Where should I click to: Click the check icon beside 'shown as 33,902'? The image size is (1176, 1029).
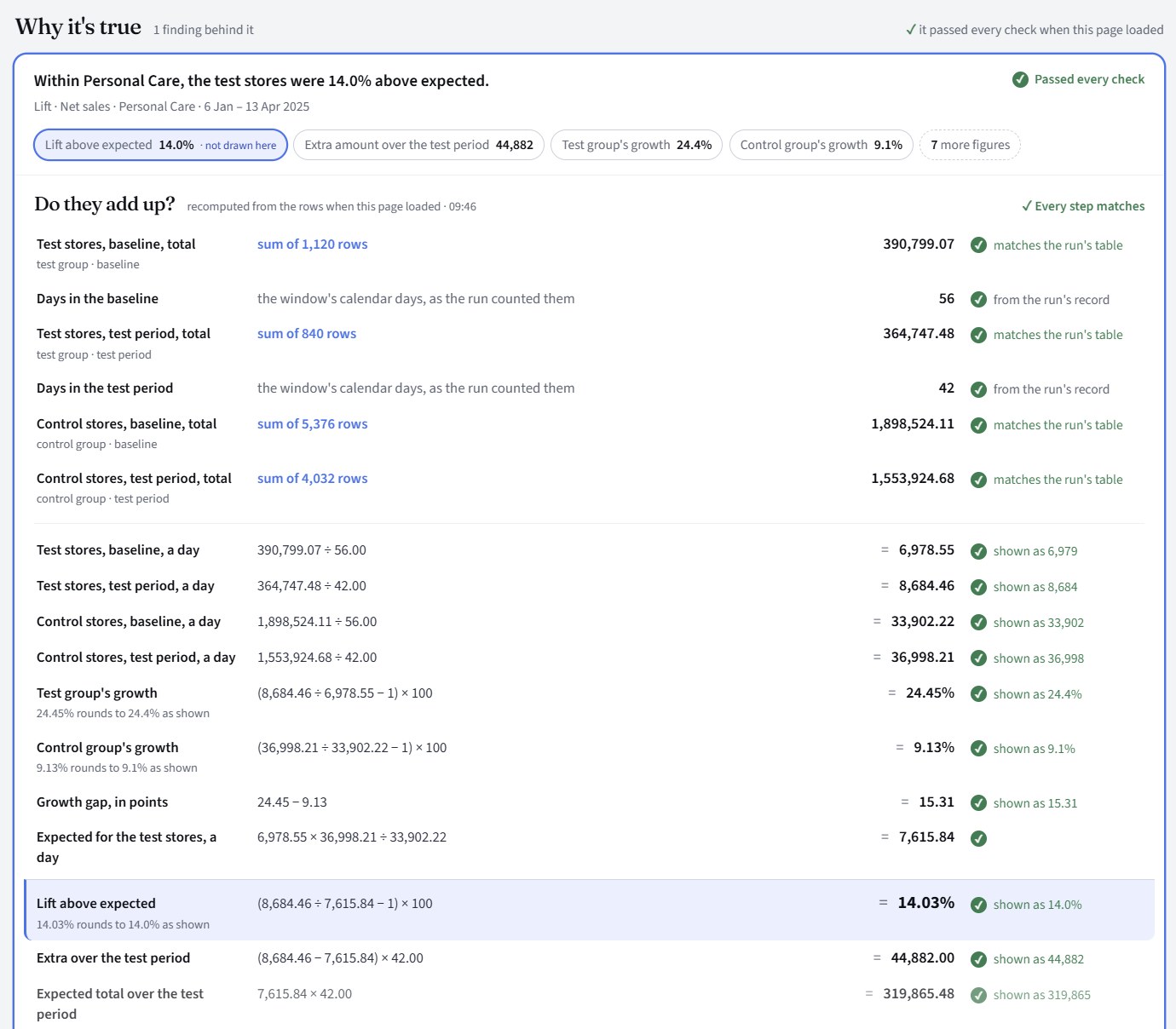click(979, 623)
